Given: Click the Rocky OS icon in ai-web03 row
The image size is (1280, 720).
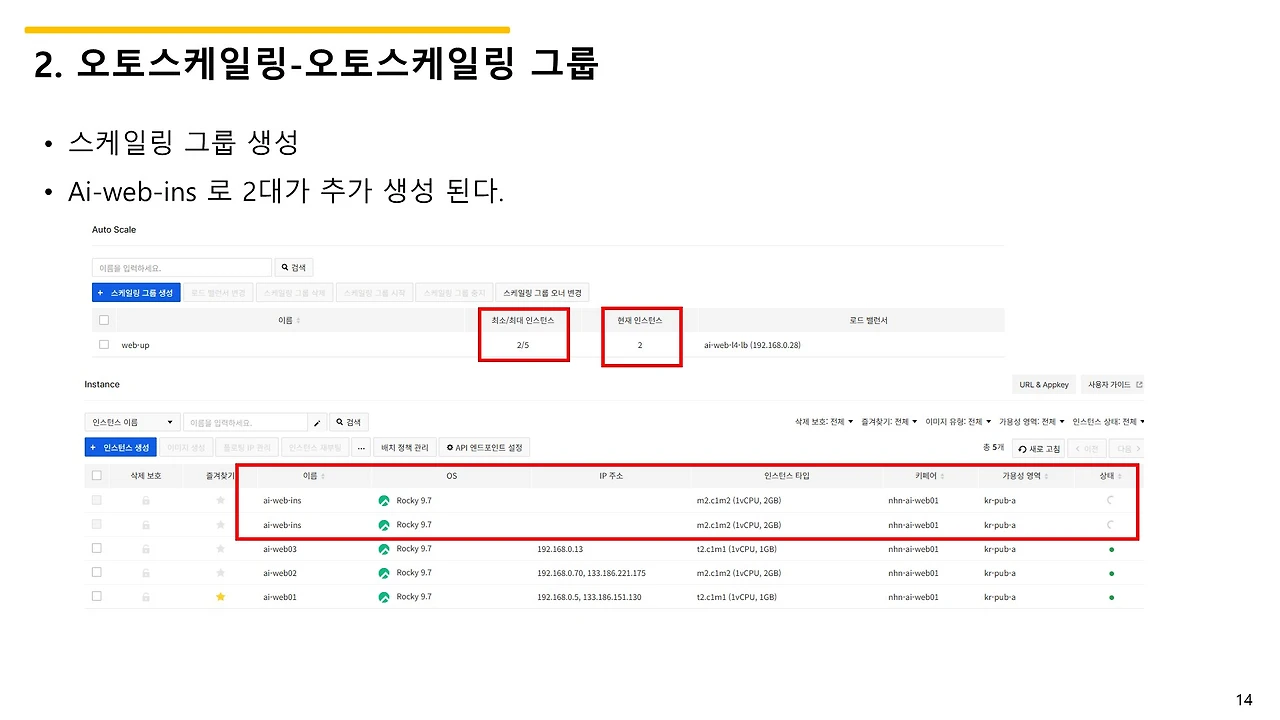Looking at the screenshot, I should (384, 549).
